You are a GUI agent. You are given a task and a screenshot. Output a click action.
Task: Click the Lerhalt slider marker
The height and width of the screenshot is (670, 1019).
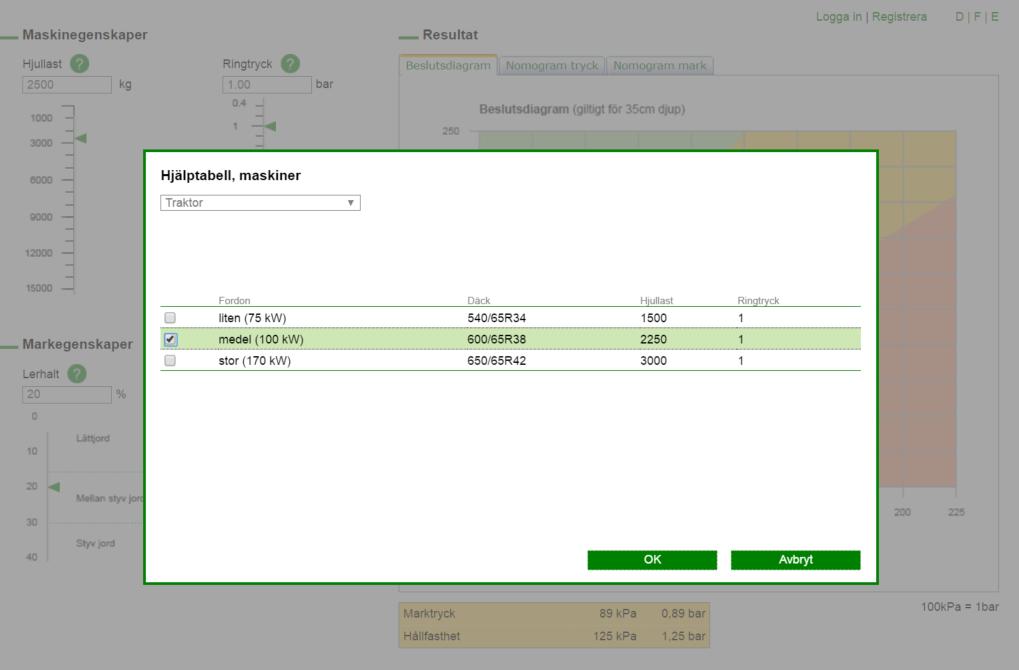coord(55,487)
